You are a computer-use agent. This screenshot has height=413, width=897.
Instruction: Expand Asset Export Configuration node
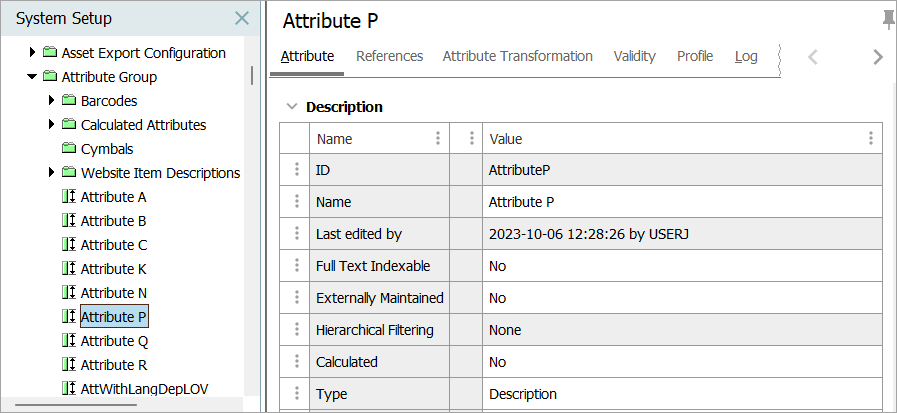33,53
